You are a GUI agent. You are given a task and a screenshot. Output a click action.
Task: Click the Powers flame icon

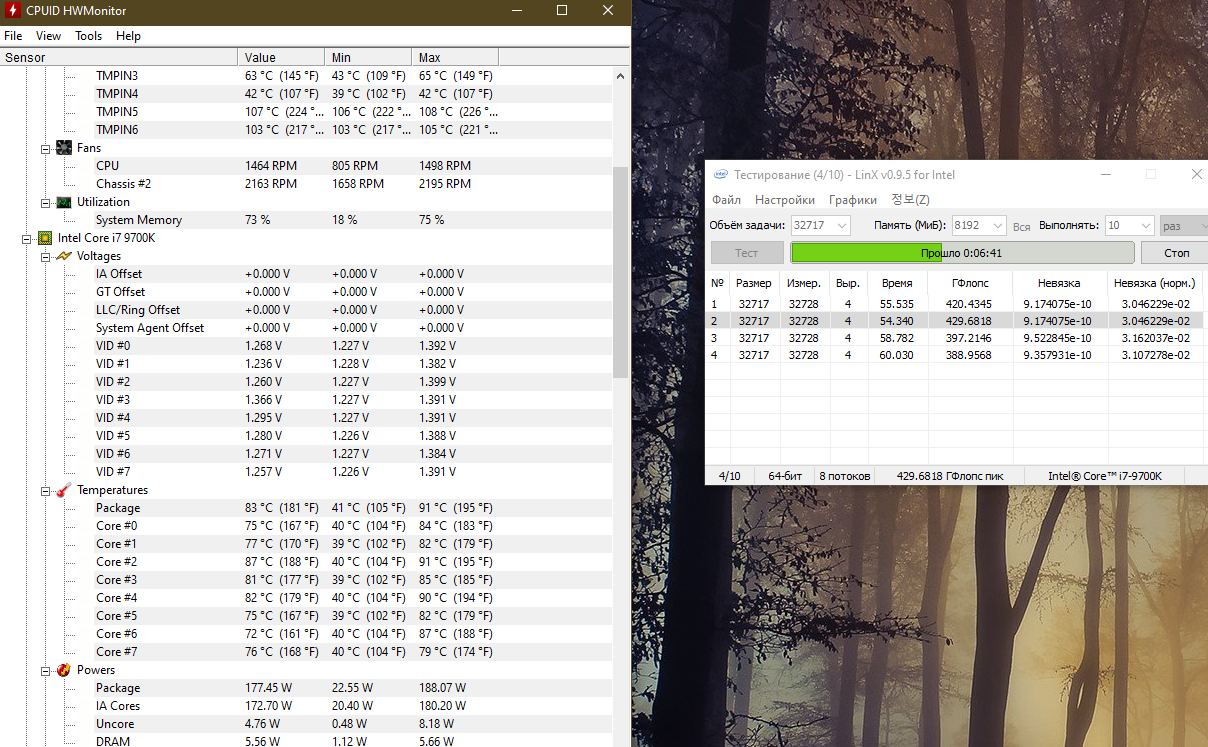pos(64,670)
